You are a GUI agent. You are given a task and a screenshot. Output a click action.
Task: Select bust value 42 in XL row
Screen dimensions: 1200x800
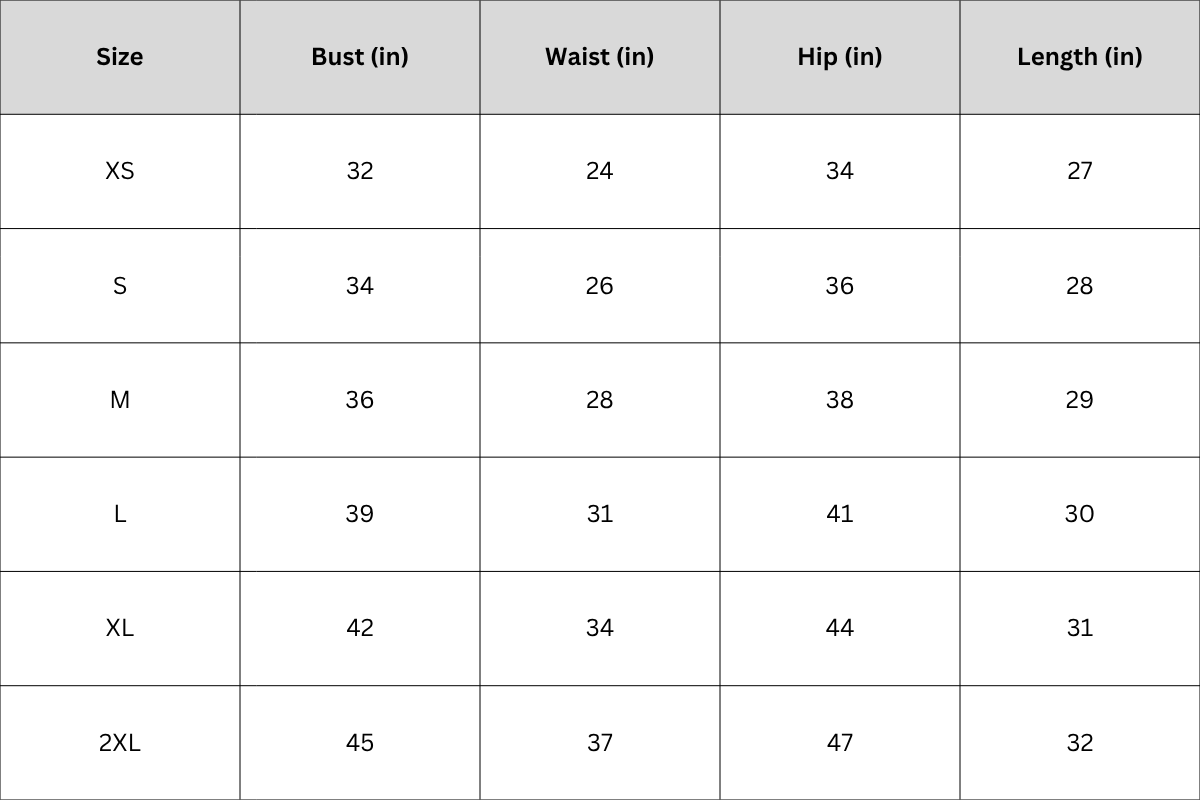(x=360, y=628)
